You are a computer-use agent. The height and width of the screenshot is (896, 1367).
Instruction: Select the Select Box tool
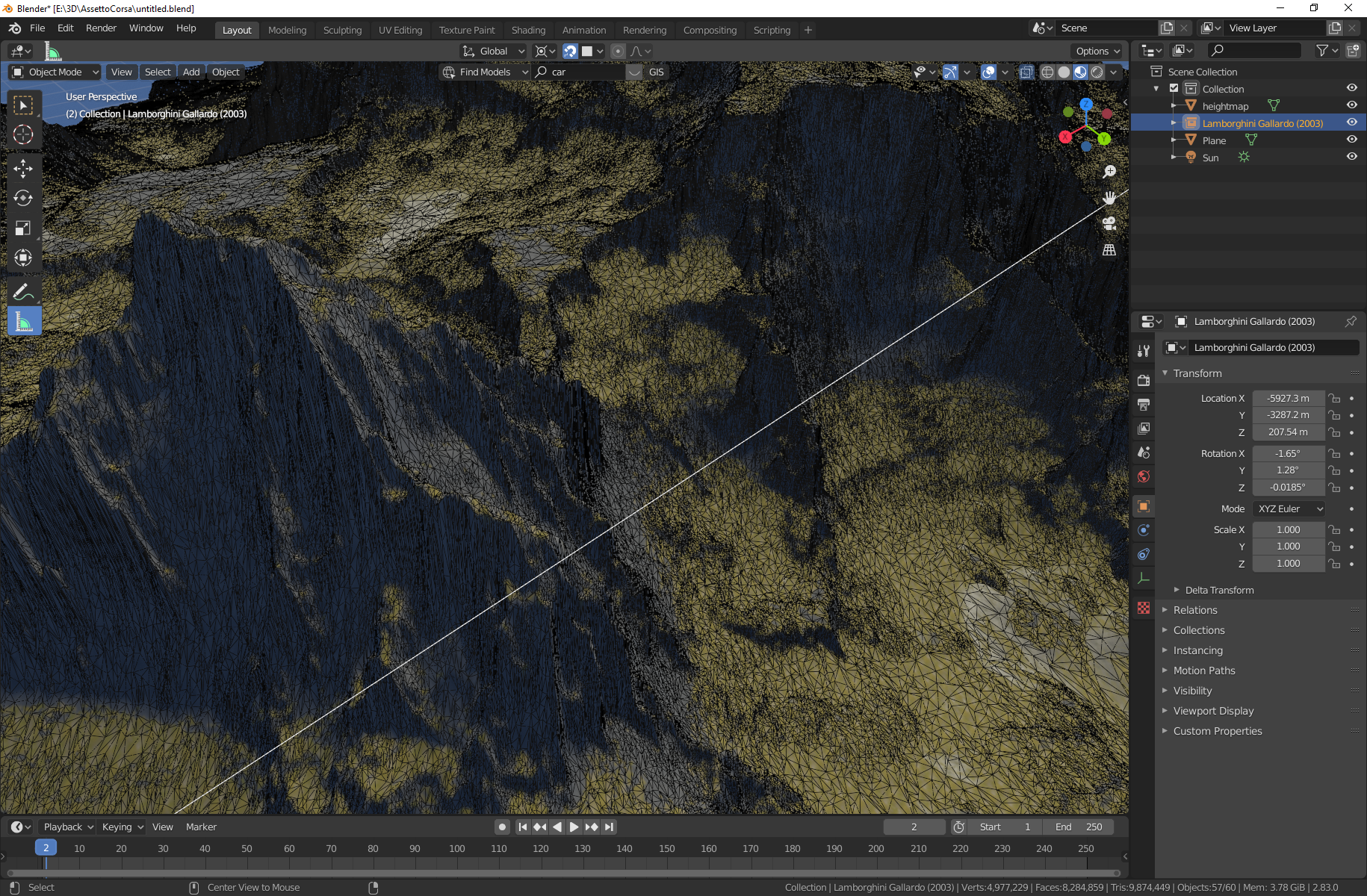[x=23, y=105]
